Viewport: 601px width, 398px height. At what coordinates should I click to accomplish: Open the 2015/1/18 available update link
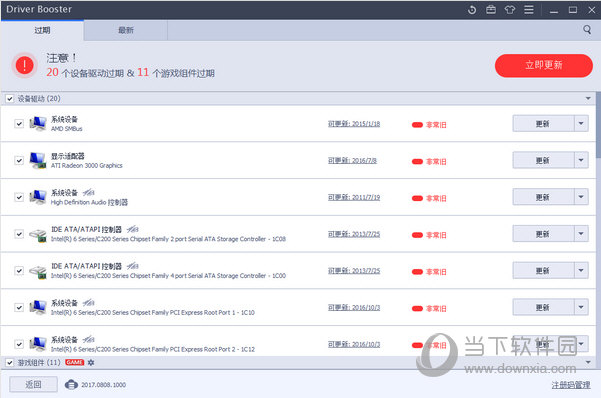tap(354, 123)
